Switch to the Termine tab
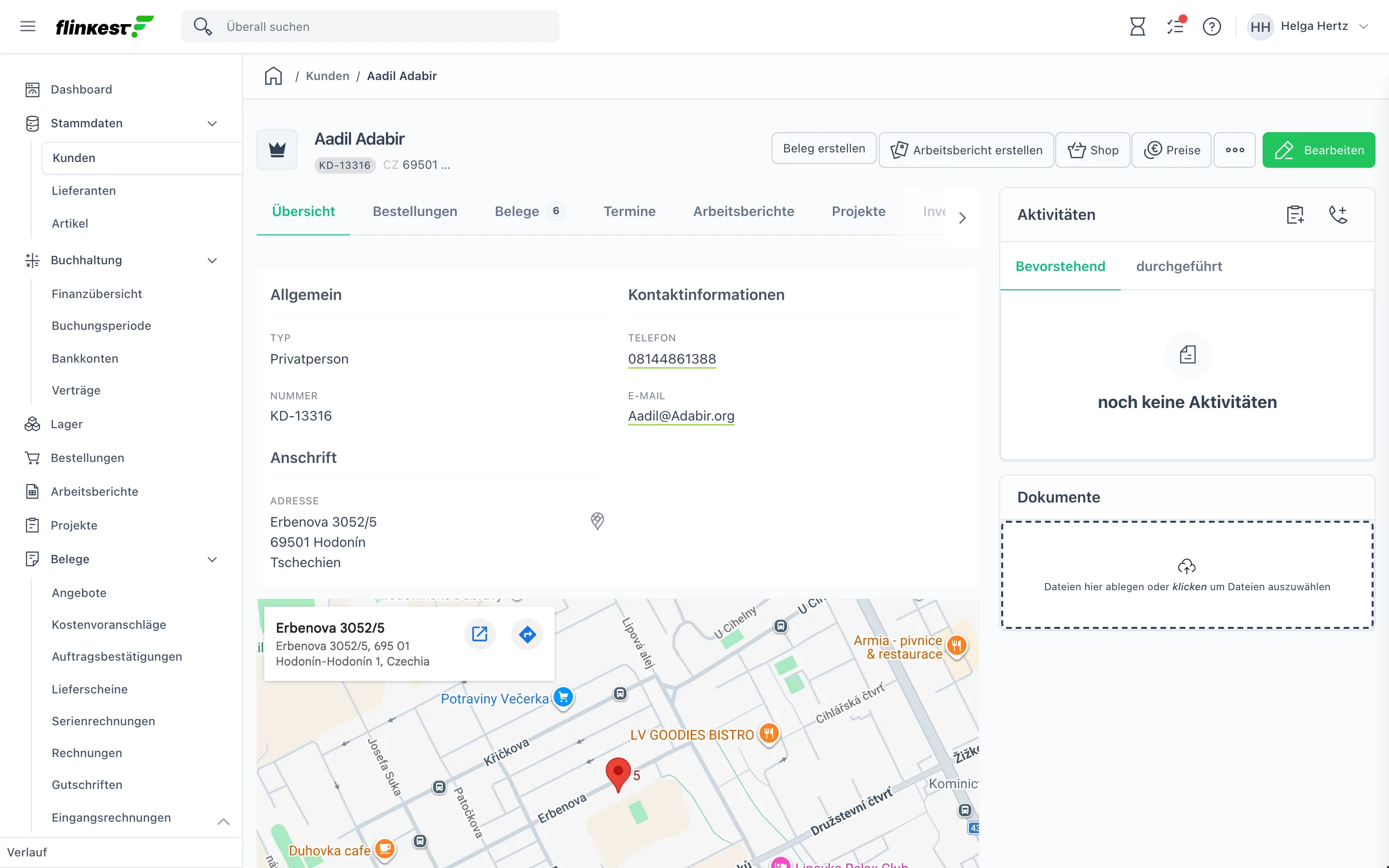1389x868 pixels. click(x=630, y=211)
